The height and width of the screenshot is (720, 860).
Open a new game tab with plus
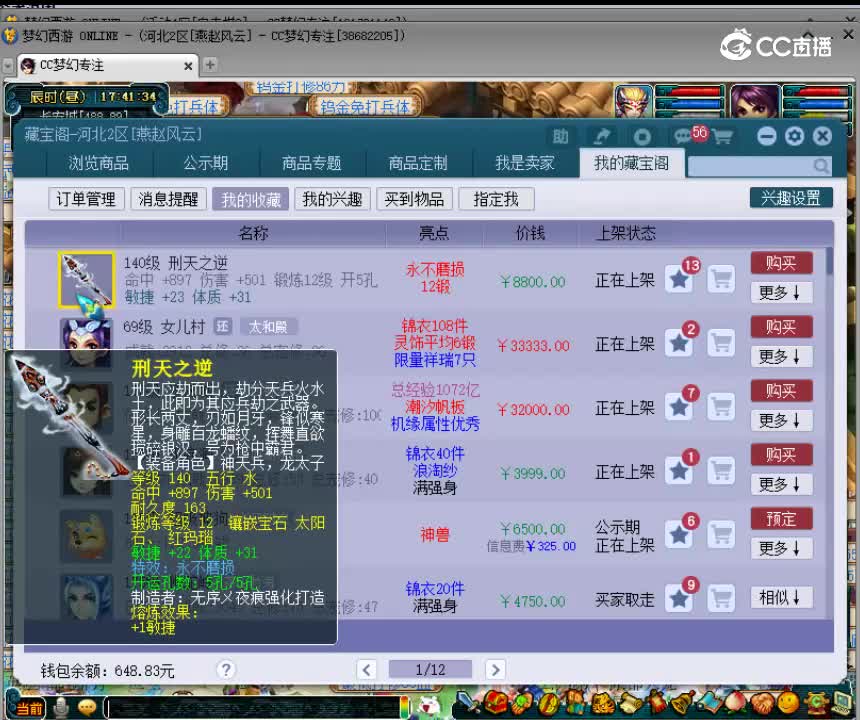[x=210, y=65]
